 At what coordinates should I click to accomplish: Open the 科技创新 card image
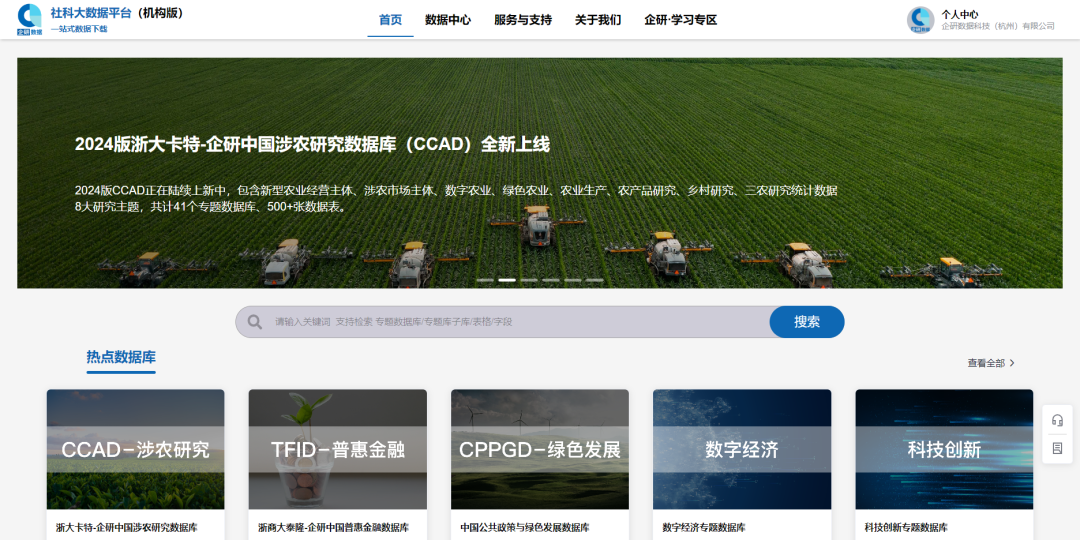pos(944,449)
